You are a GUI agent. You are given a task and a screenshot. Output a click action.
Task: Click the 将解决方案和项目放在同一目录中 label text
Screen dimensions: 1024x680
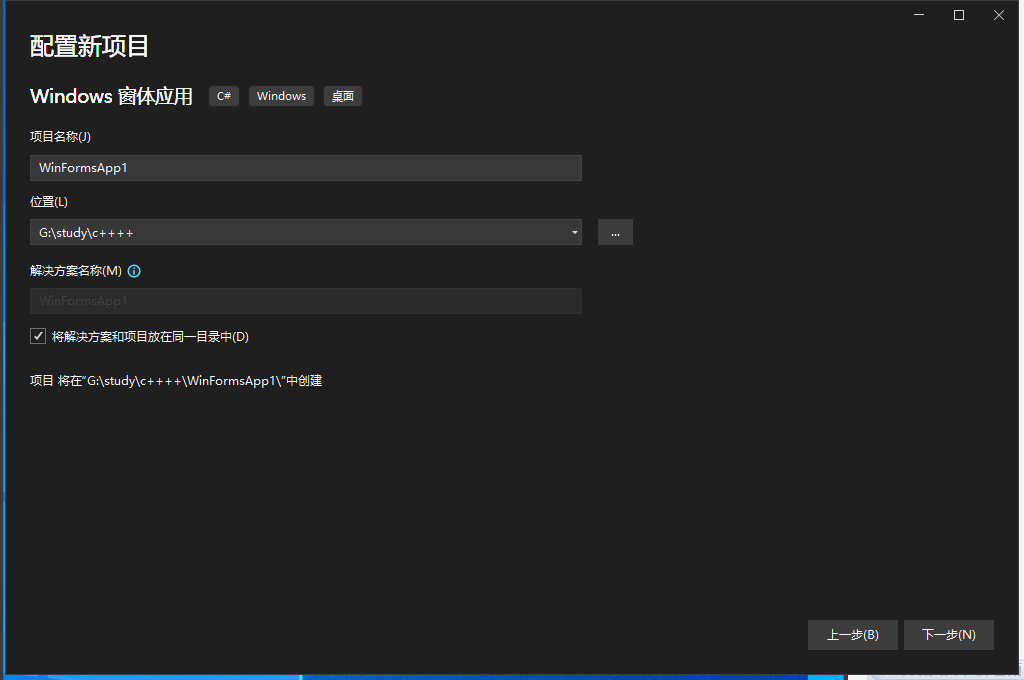[150, 337]
